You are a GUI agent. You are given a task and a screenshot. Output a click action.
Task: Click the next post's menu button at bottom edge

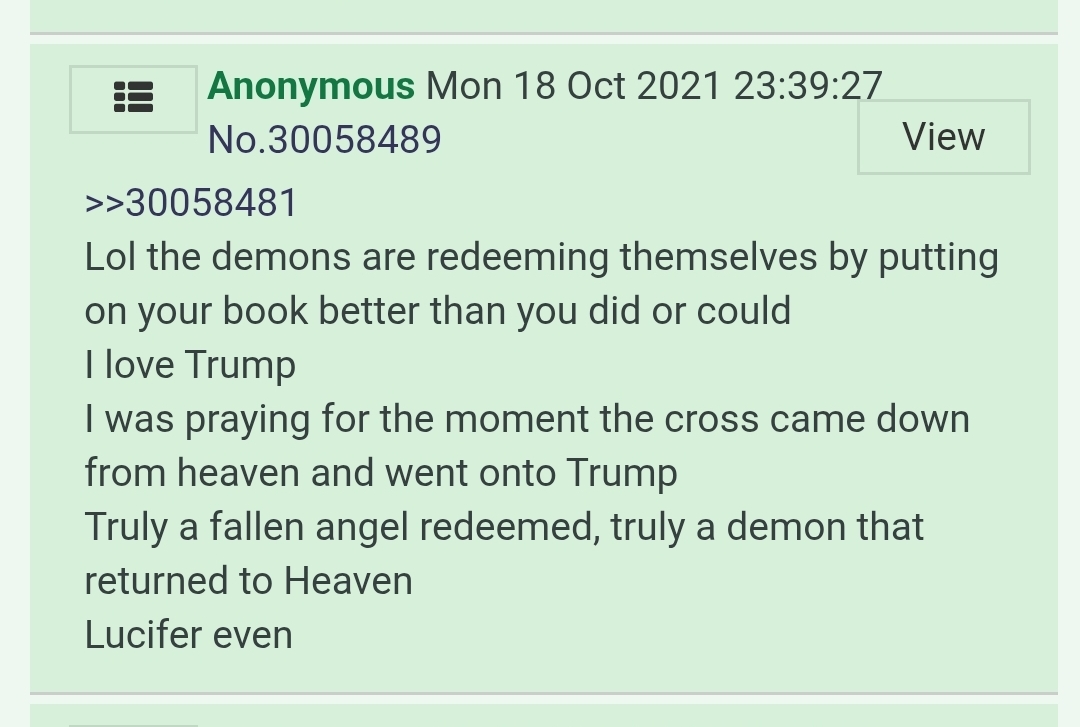tap(133, 725)
